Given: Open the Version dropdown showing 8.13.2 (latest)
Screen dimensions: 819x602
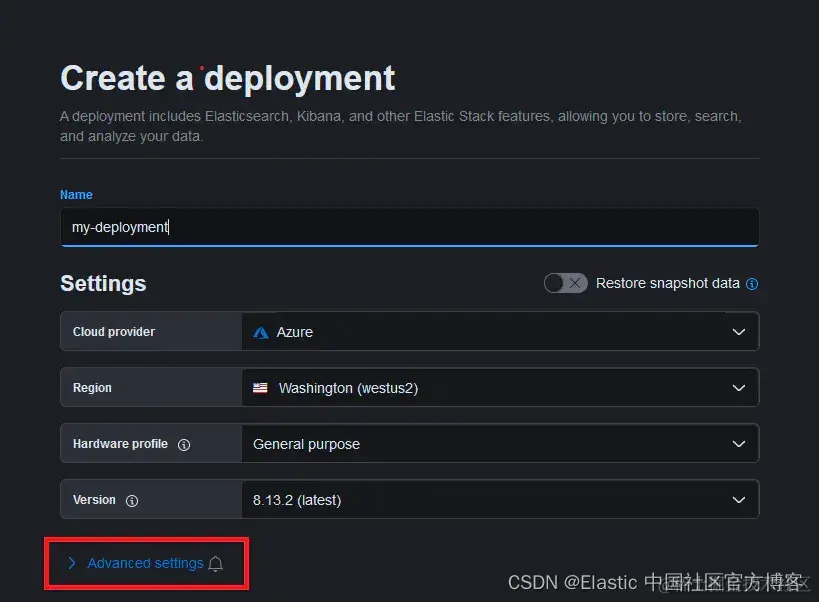Looking at the screenshot, I should click(500, 499).
